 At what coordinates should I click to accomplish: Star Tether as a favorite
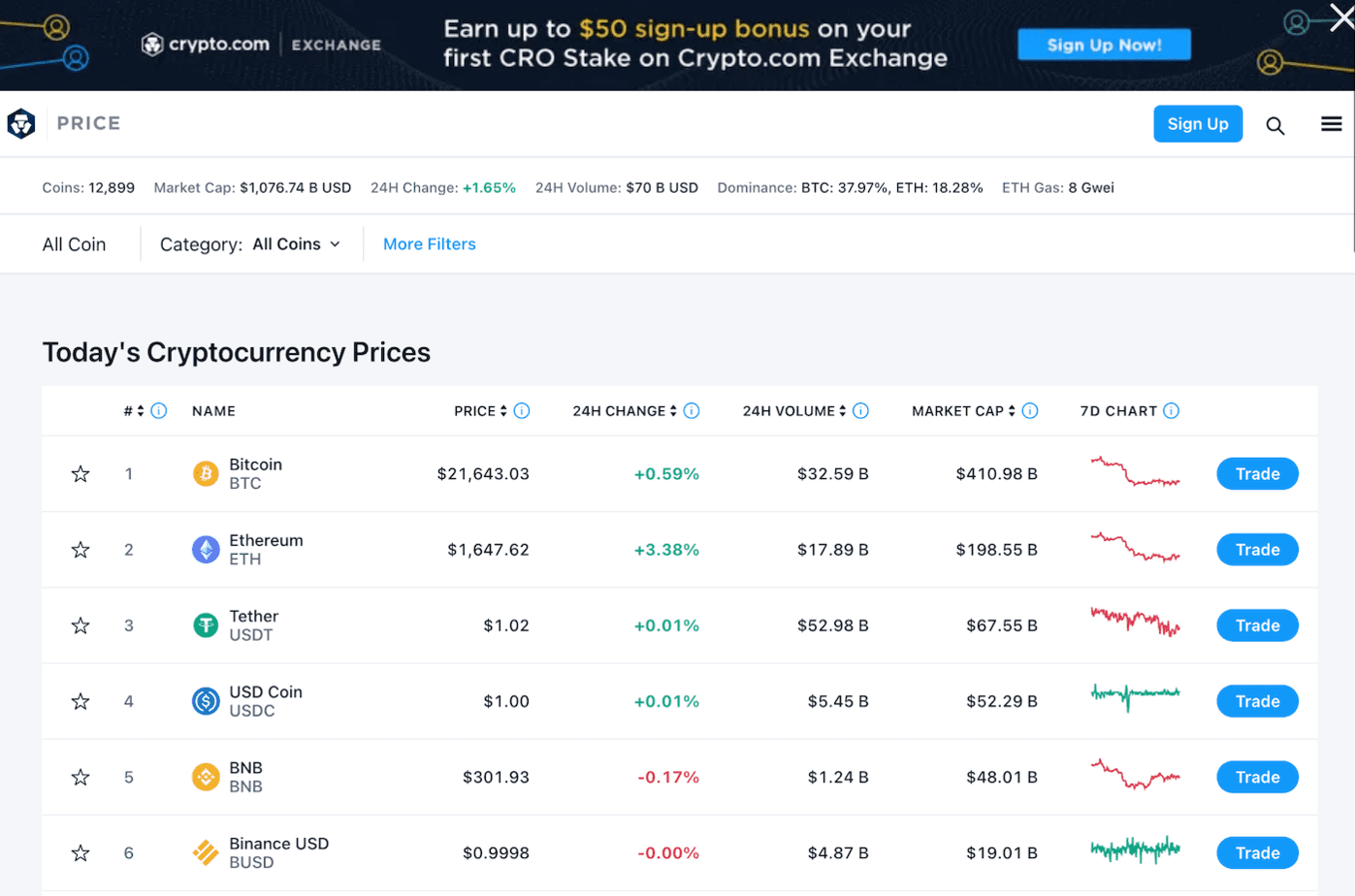(81, 625)
